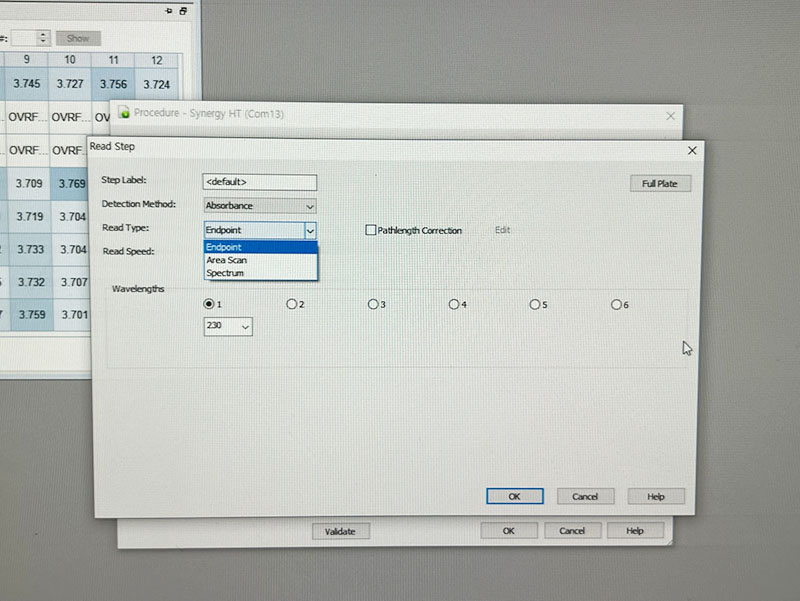Click the Validate button in the Procedure window

click(x=340, y=531)
